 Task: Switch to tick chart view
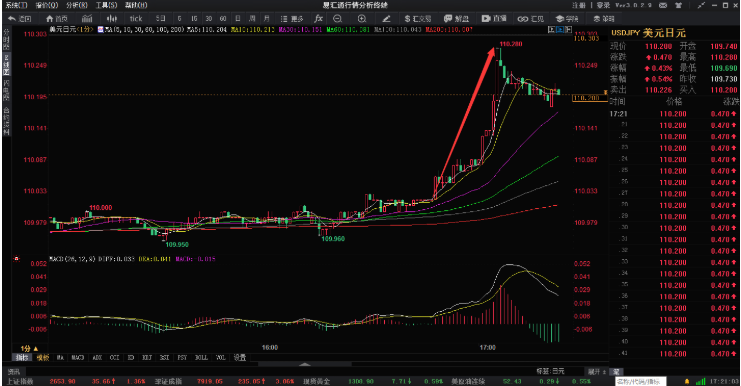tap(136, 18)
